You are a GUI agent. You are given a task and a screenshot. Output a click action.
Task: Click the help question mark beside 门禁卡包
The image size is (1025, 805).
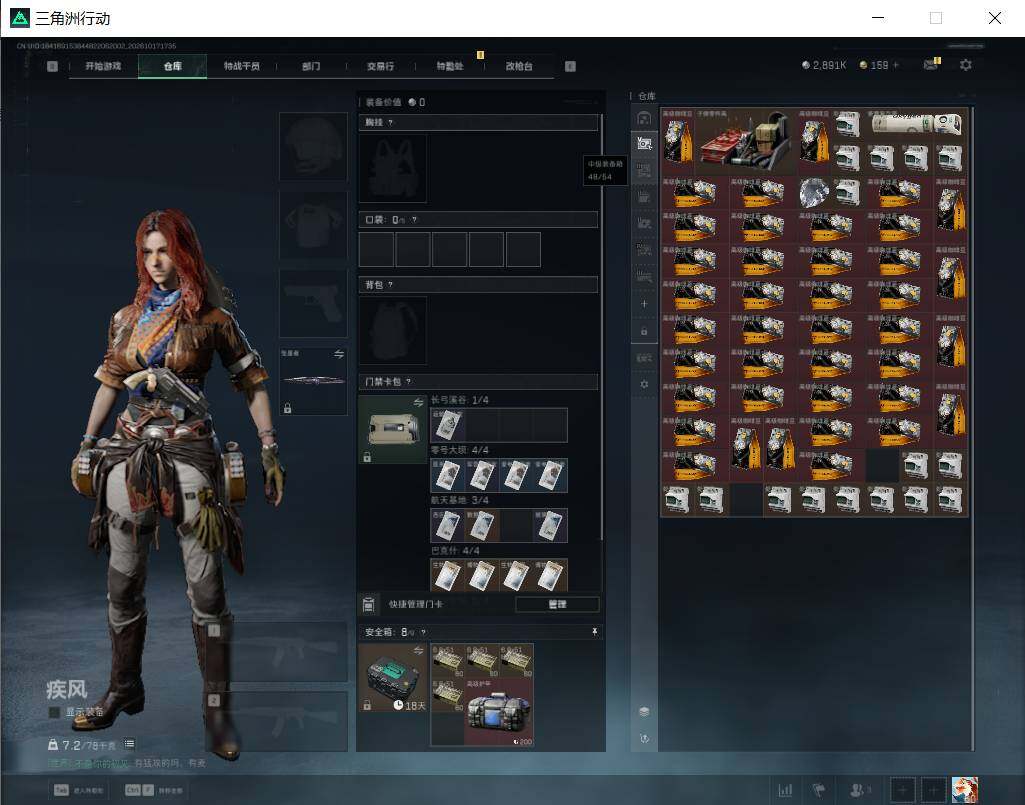[409, 381]
